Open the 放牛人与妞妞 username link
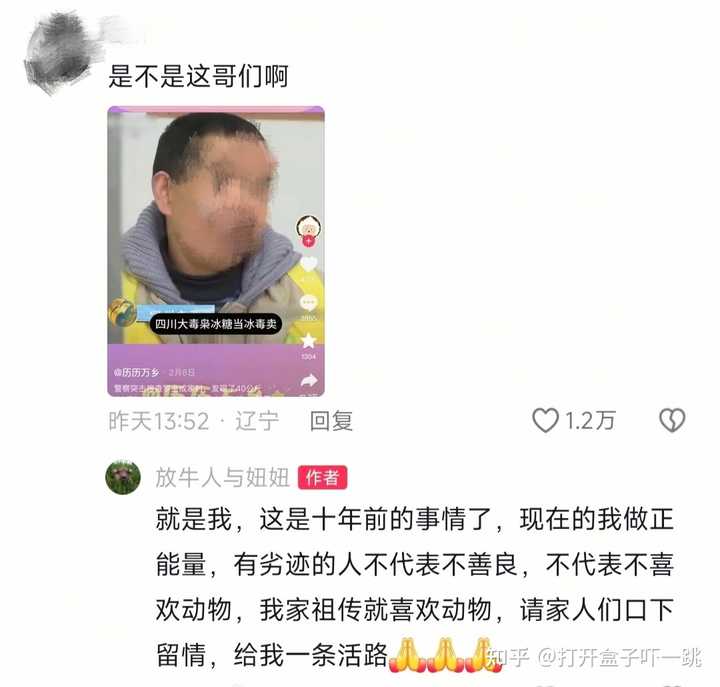The image size is (720, 687). click(222, 478)
